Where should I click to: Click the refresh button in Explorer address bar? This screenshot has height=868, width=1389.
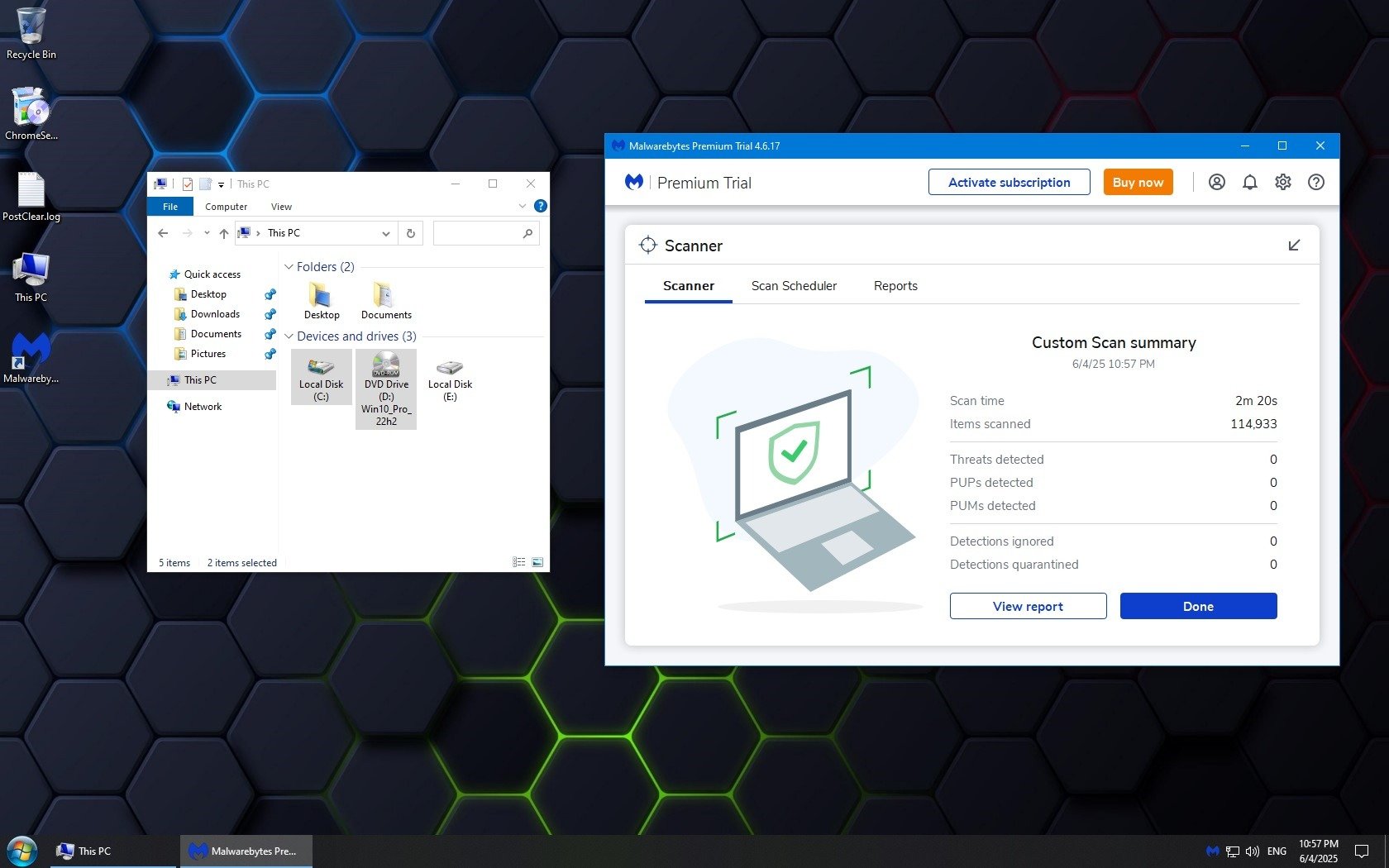coord(411,234)
